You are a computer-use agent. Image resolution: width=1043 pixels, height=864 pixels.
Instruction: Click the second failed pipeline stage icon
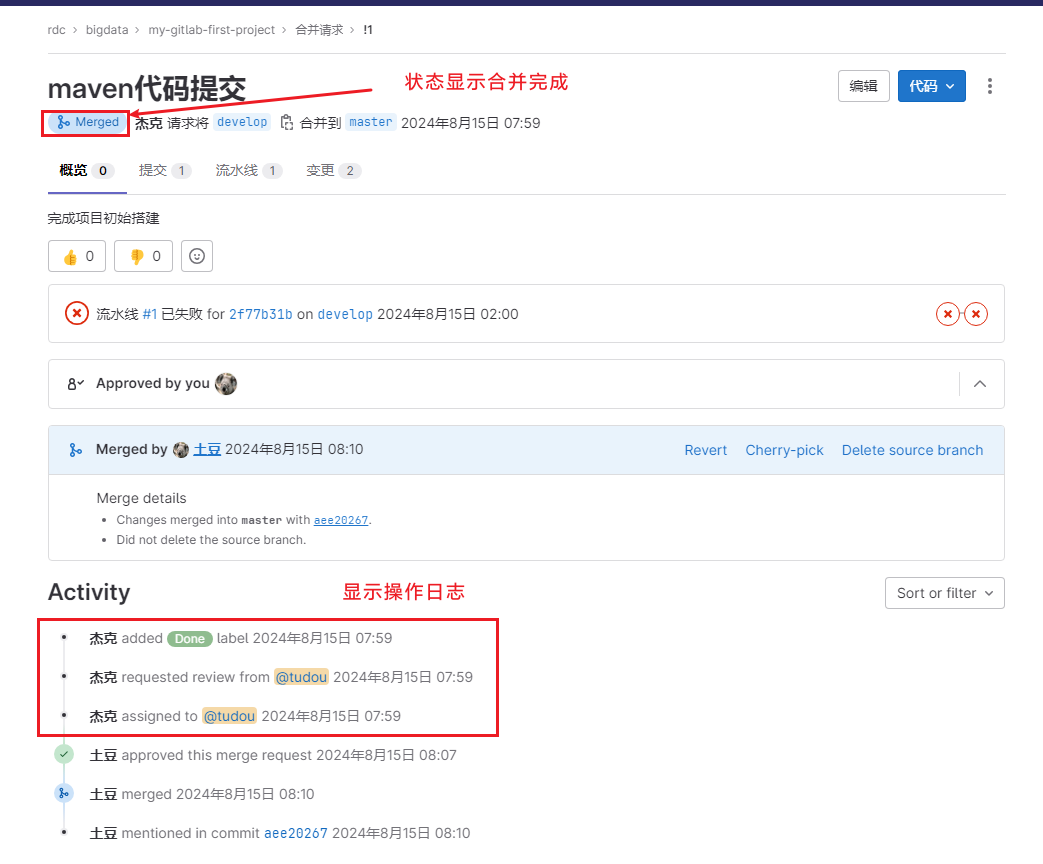pos(976,314)
